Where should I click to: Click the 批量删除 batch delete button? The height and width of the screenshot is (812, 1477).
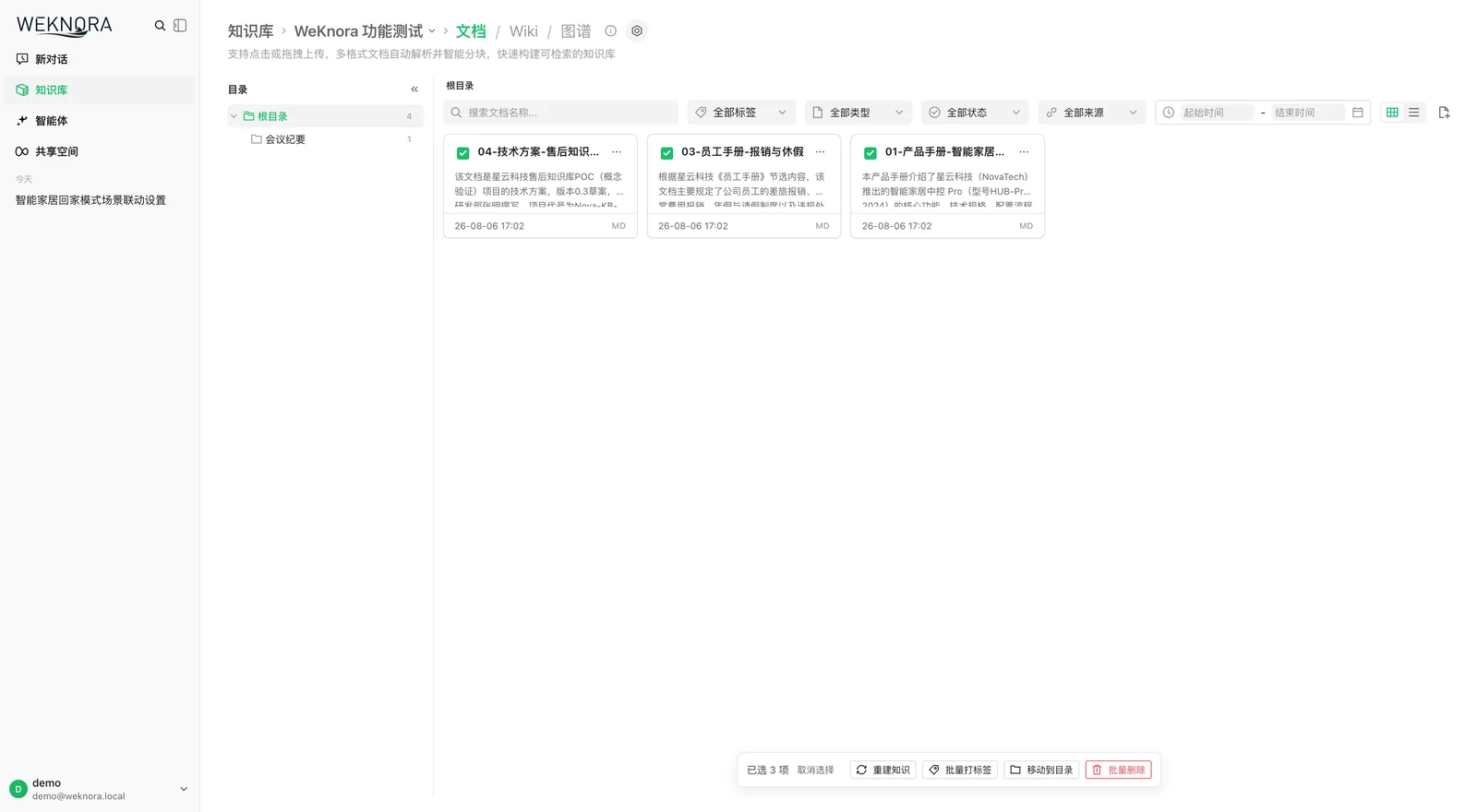tap(1119, 770)
